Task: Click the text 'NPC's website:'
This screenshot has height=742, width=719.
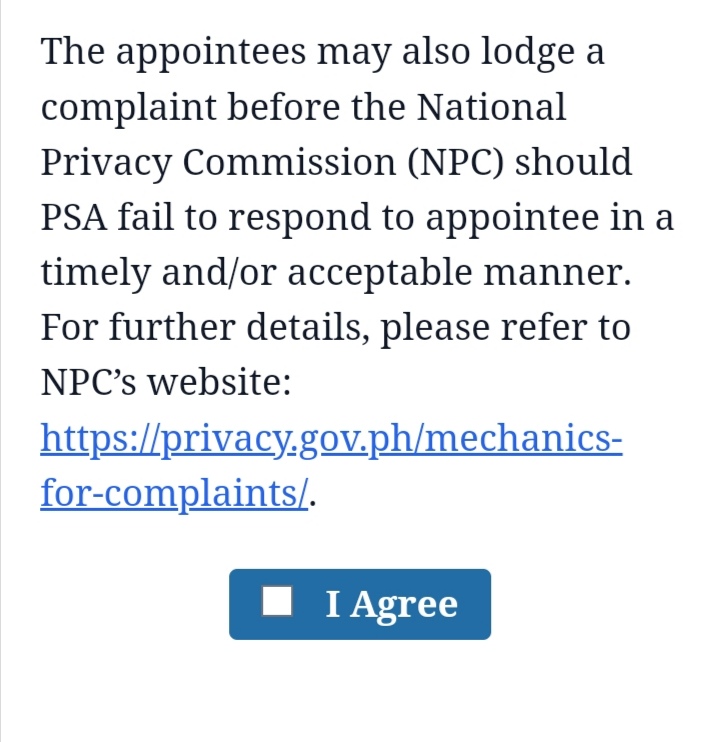Action: click(x=166, y=382)
